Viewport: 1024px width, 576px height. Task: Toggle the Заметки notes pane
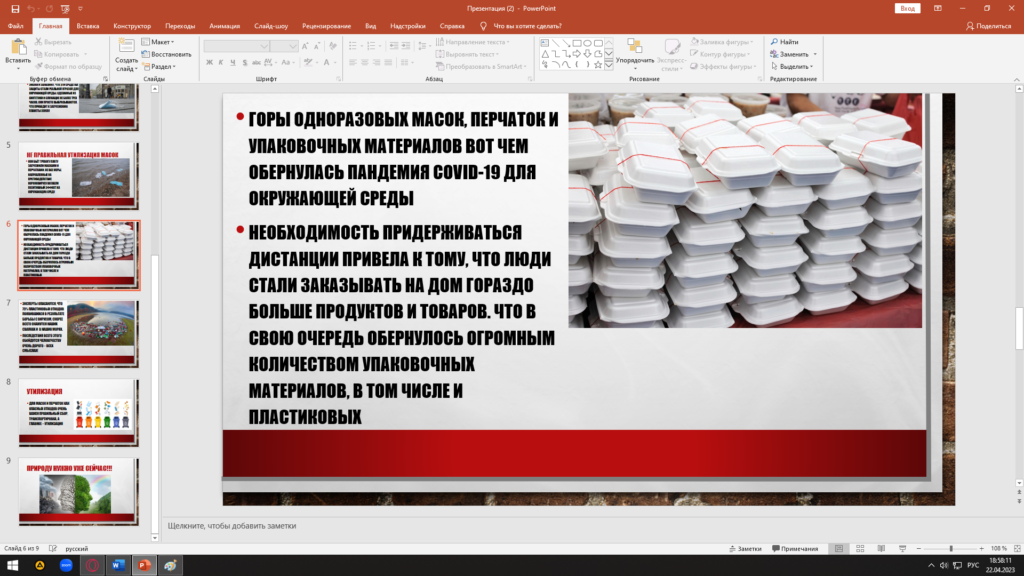pyautogui.click(x=746, y=549)
